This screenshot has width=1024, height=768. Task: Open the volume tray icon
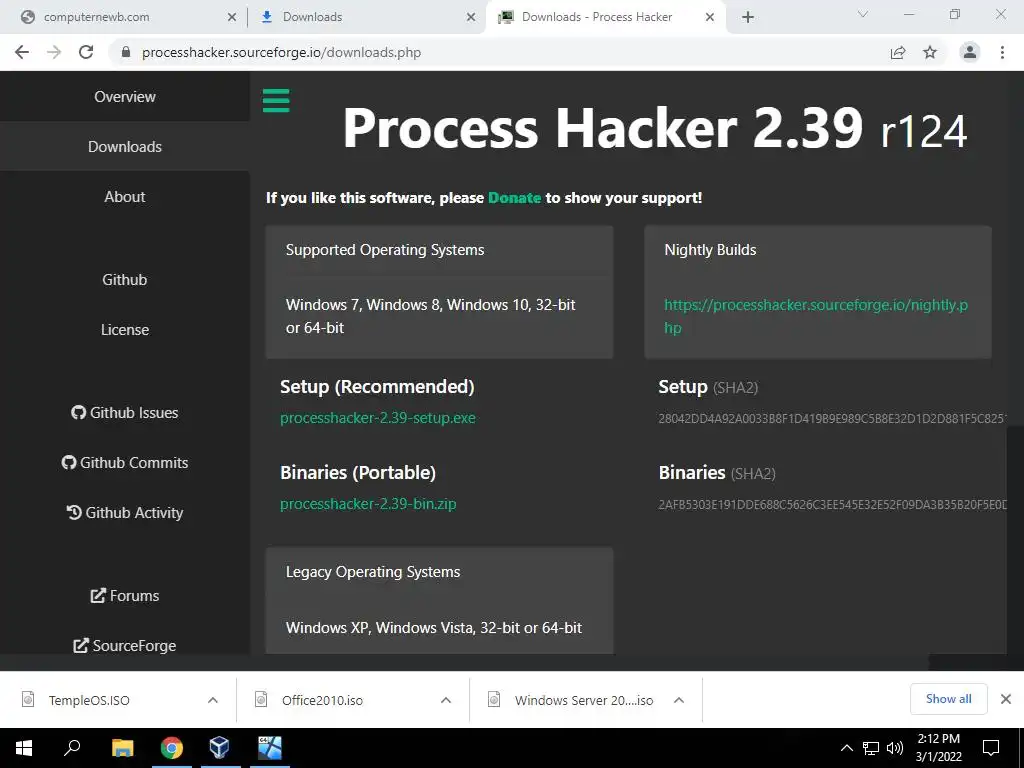click(x=895, y=748)
